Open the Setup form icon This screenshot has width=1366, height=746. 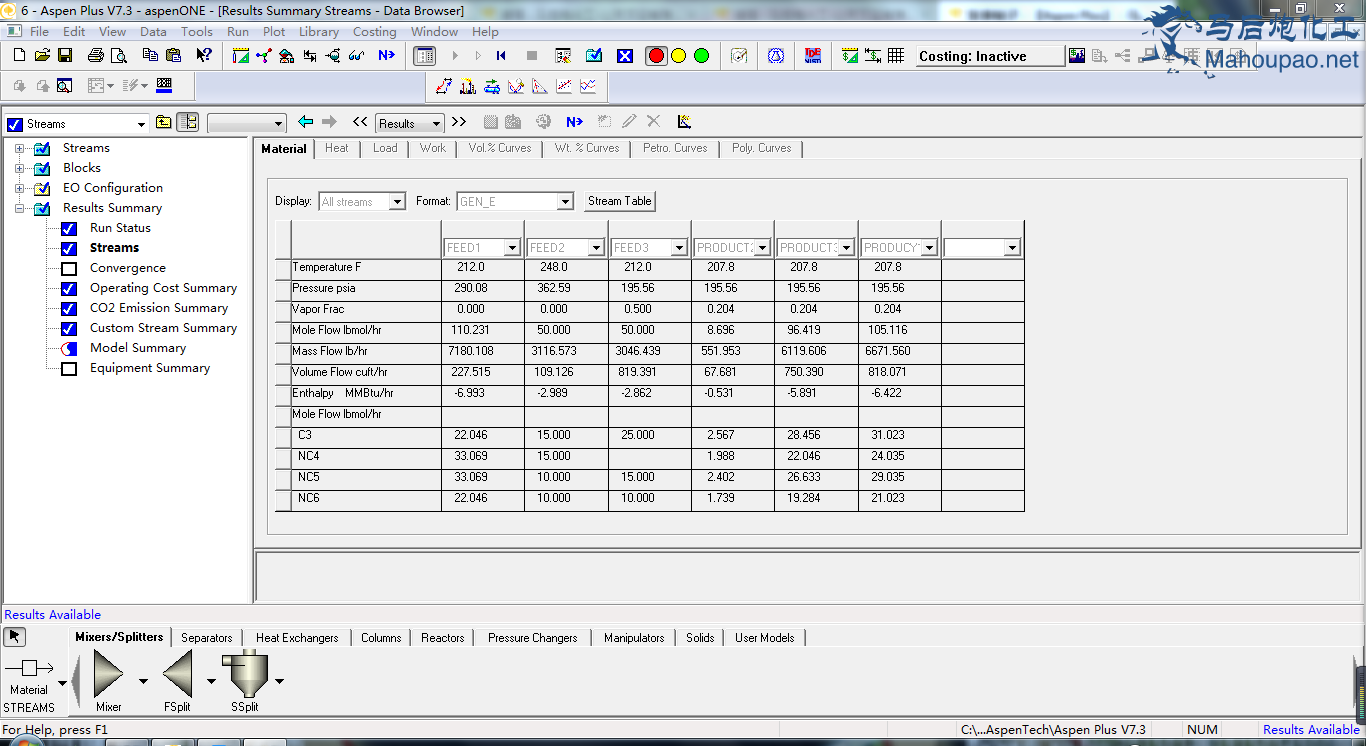click(240, 56)
